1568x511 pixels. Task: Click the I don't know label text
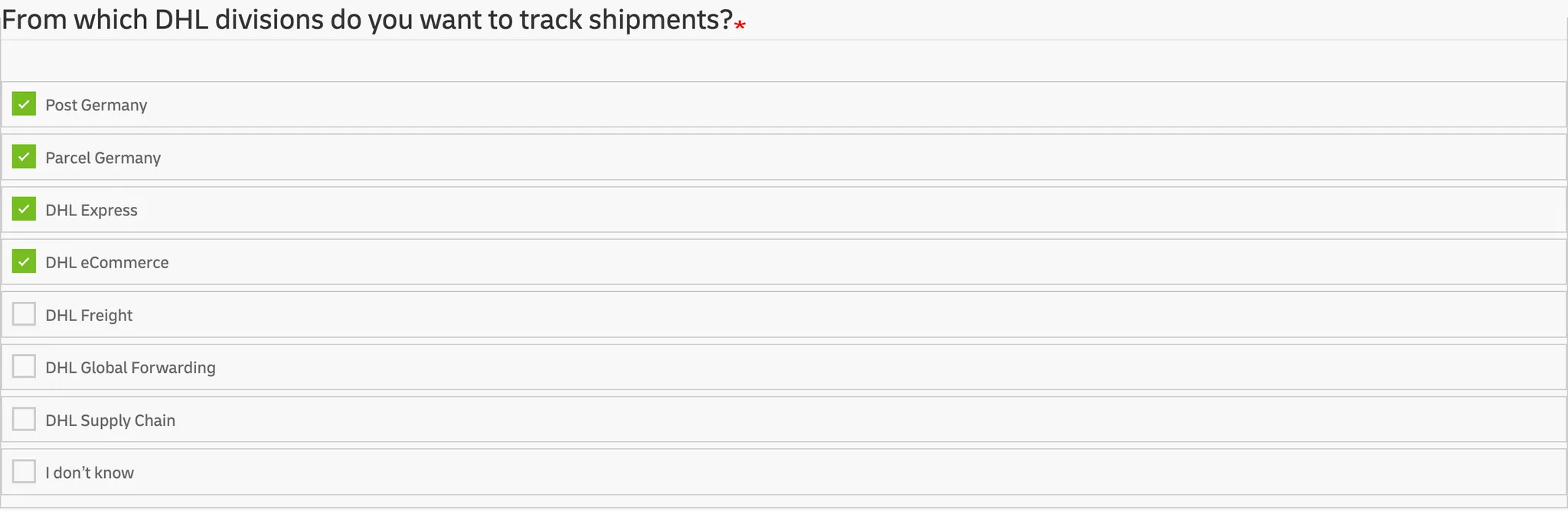[90, 473]
